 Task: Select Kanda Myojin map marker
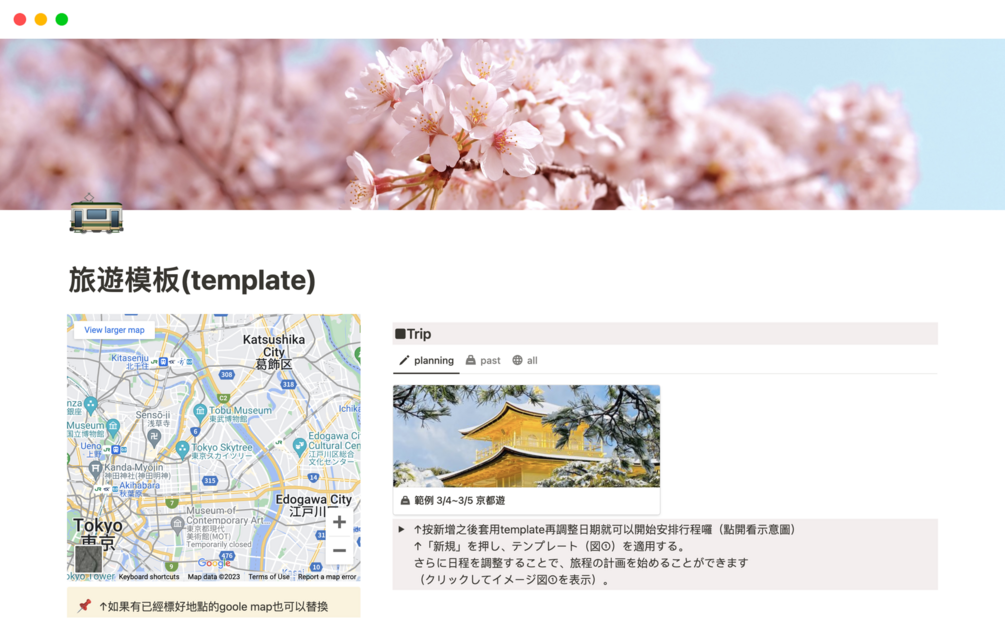point(96,468)
